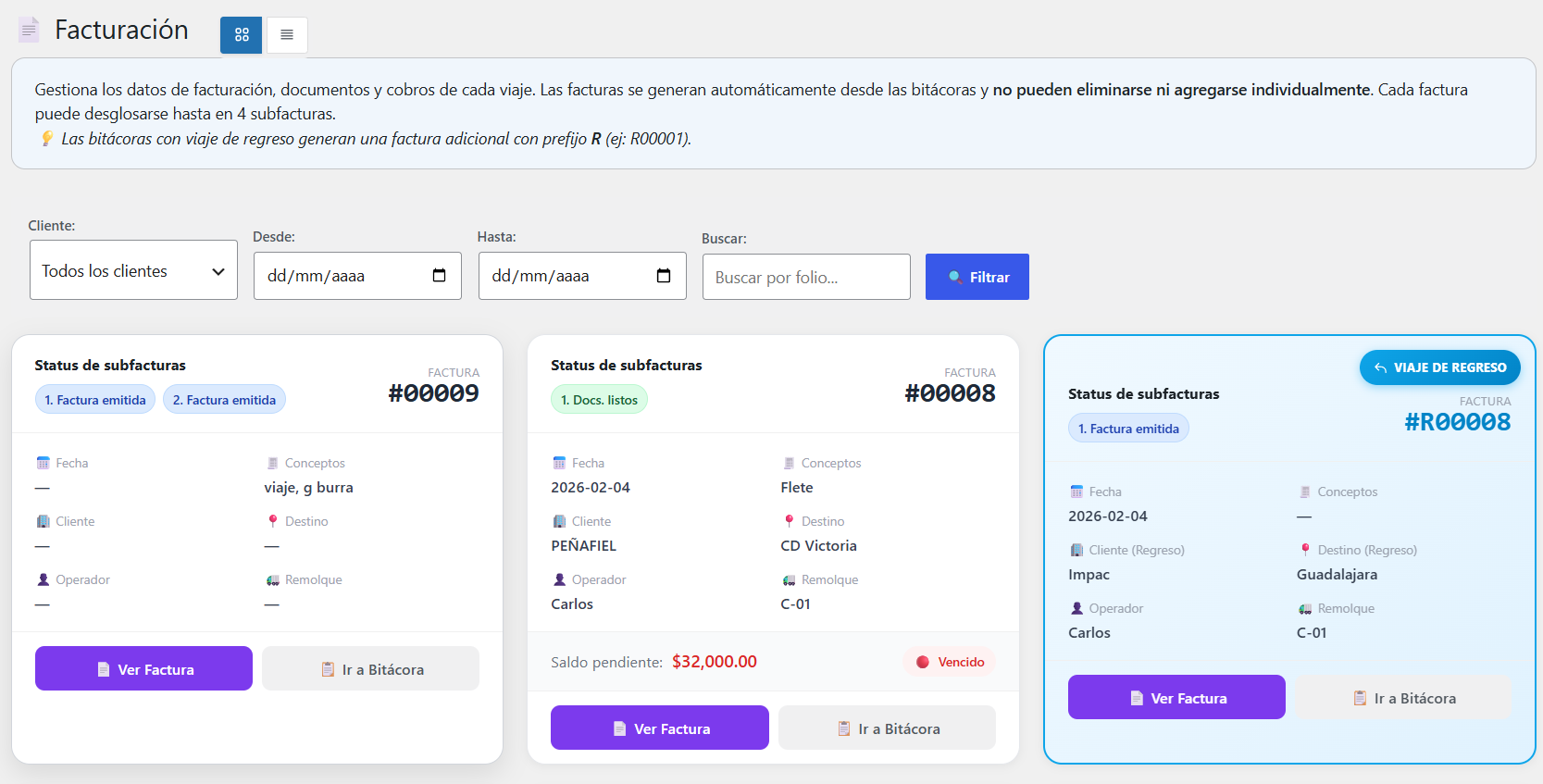Click the viaje, g burra concept text

click(308, 488)
